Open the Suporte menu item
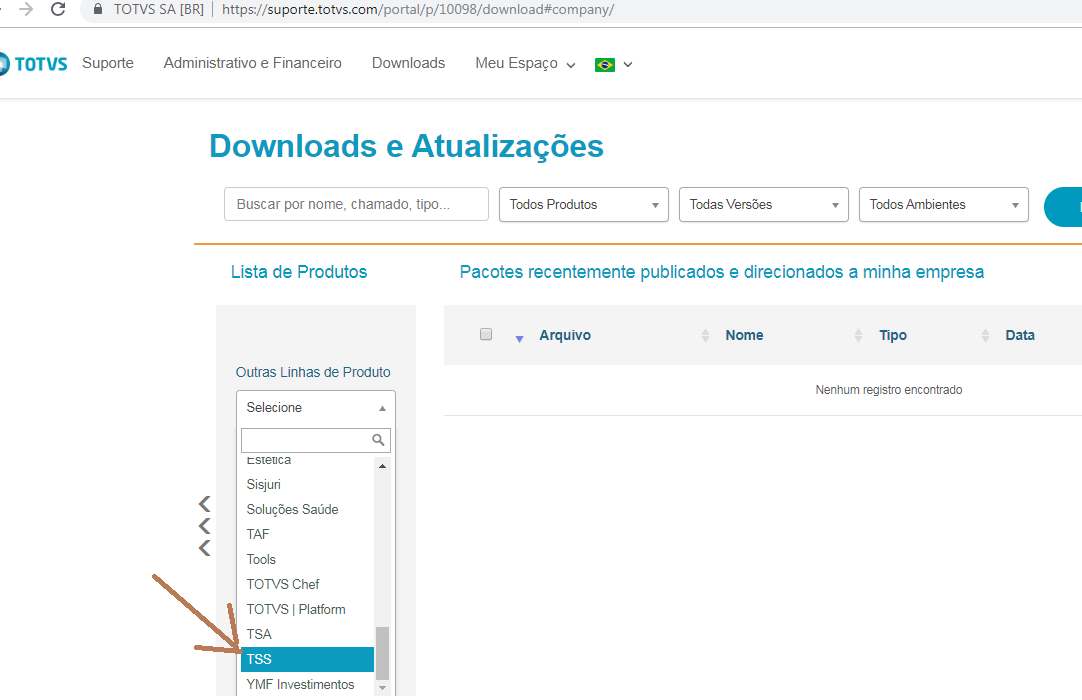The height and width of the screenshot is (700, 1082). tap(108, 63)
